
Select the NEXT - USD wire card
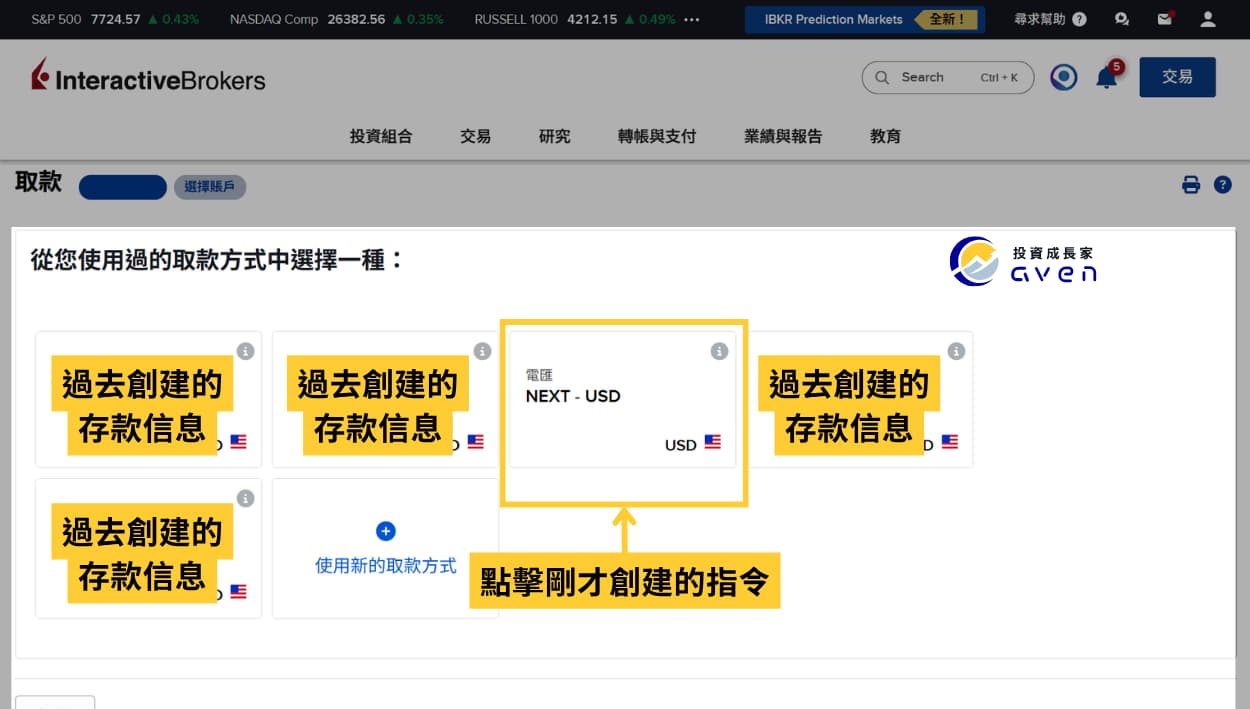tap(623, 399)
